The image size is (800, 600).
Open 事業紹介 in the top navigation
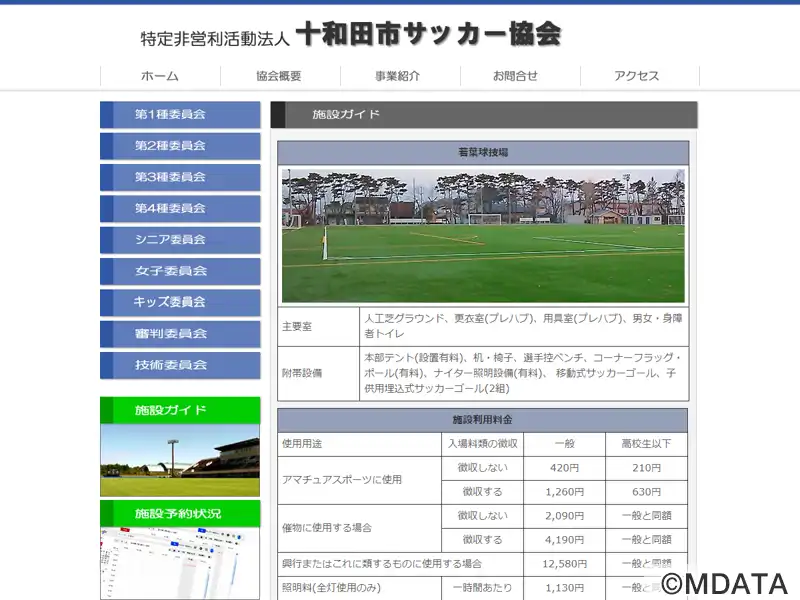[x=400, y=76]
